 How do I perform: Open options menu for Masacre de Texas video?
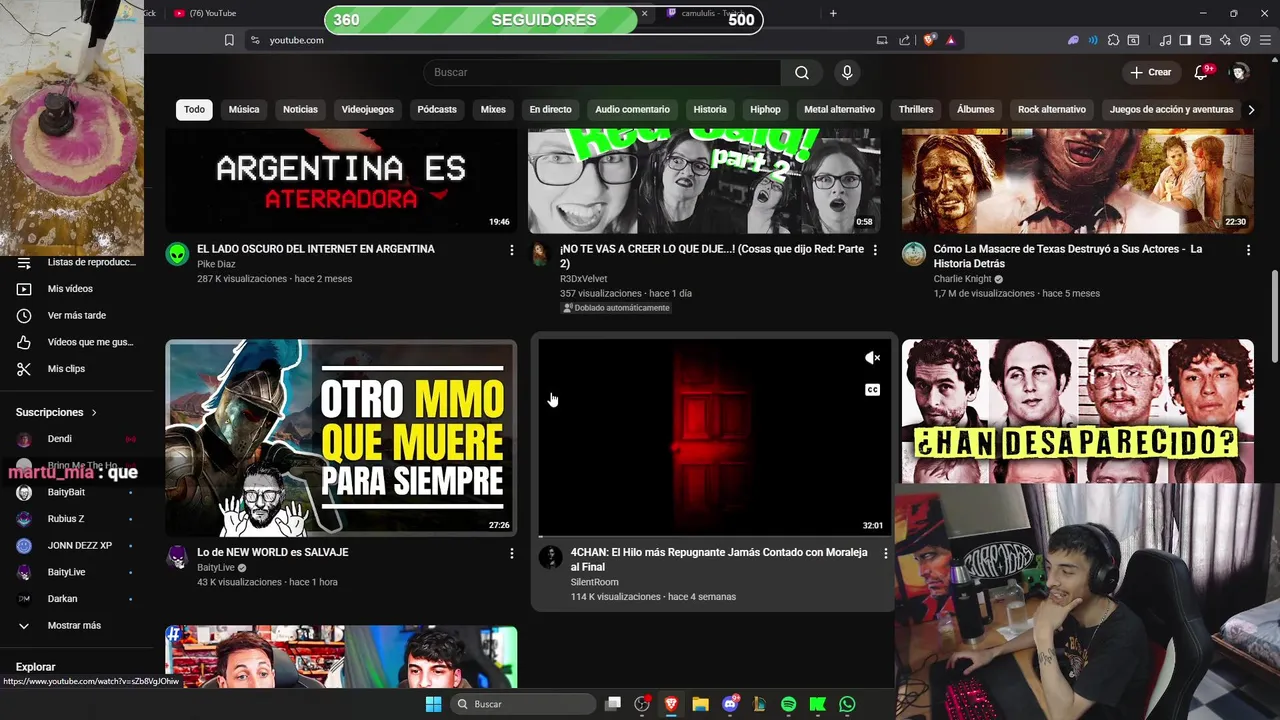(1248, 250)
